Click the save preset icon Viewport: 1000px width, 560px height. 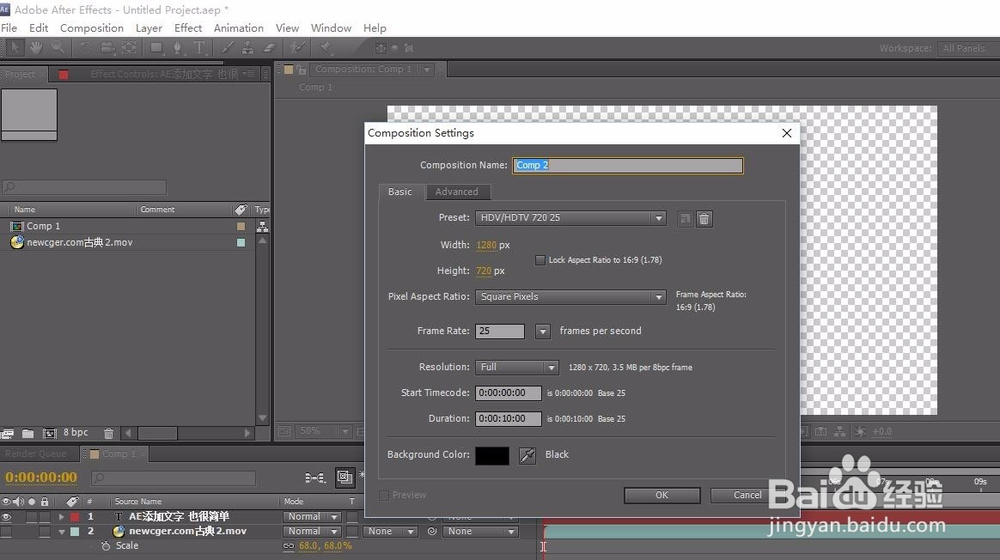684,219
